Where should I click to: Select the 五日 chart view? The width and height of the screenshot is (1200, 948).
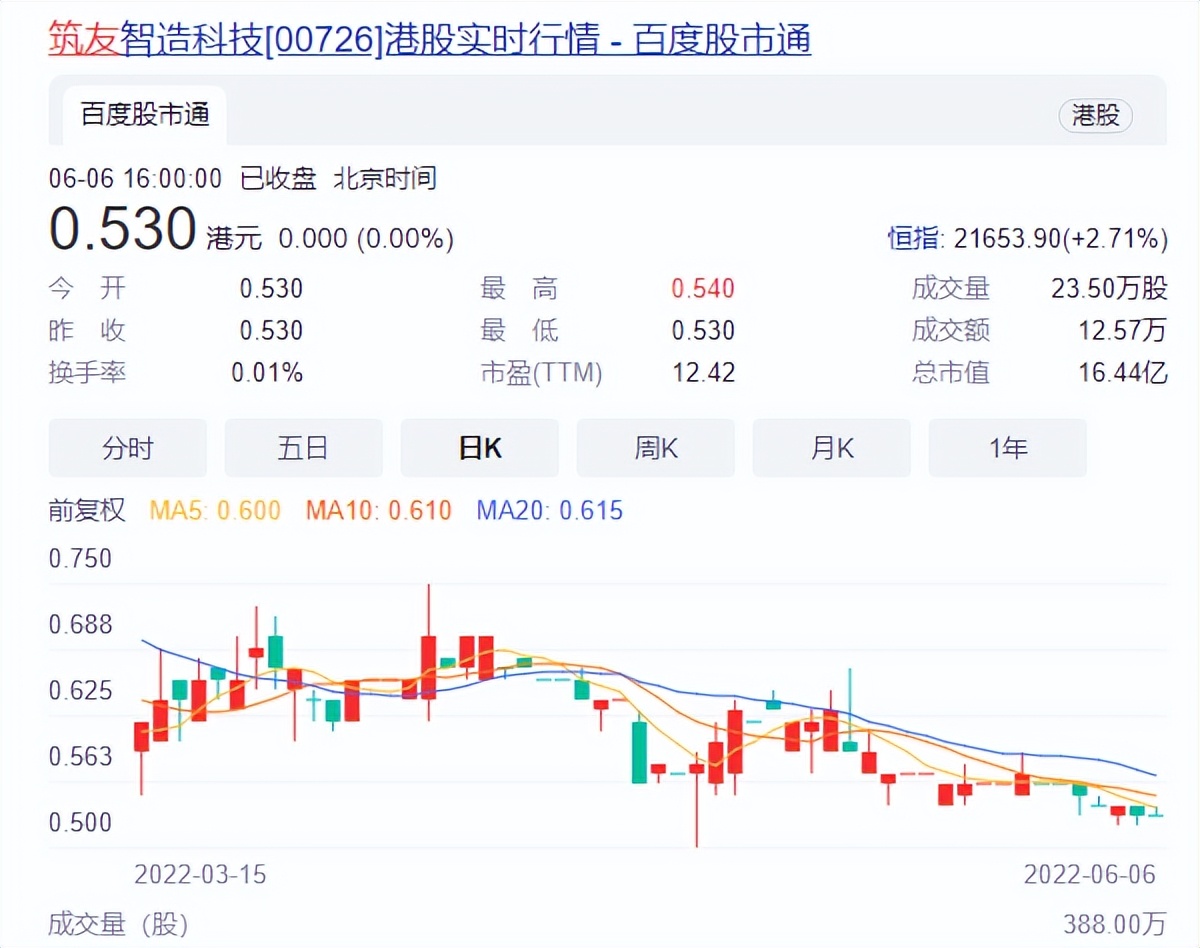pos(304,448)
